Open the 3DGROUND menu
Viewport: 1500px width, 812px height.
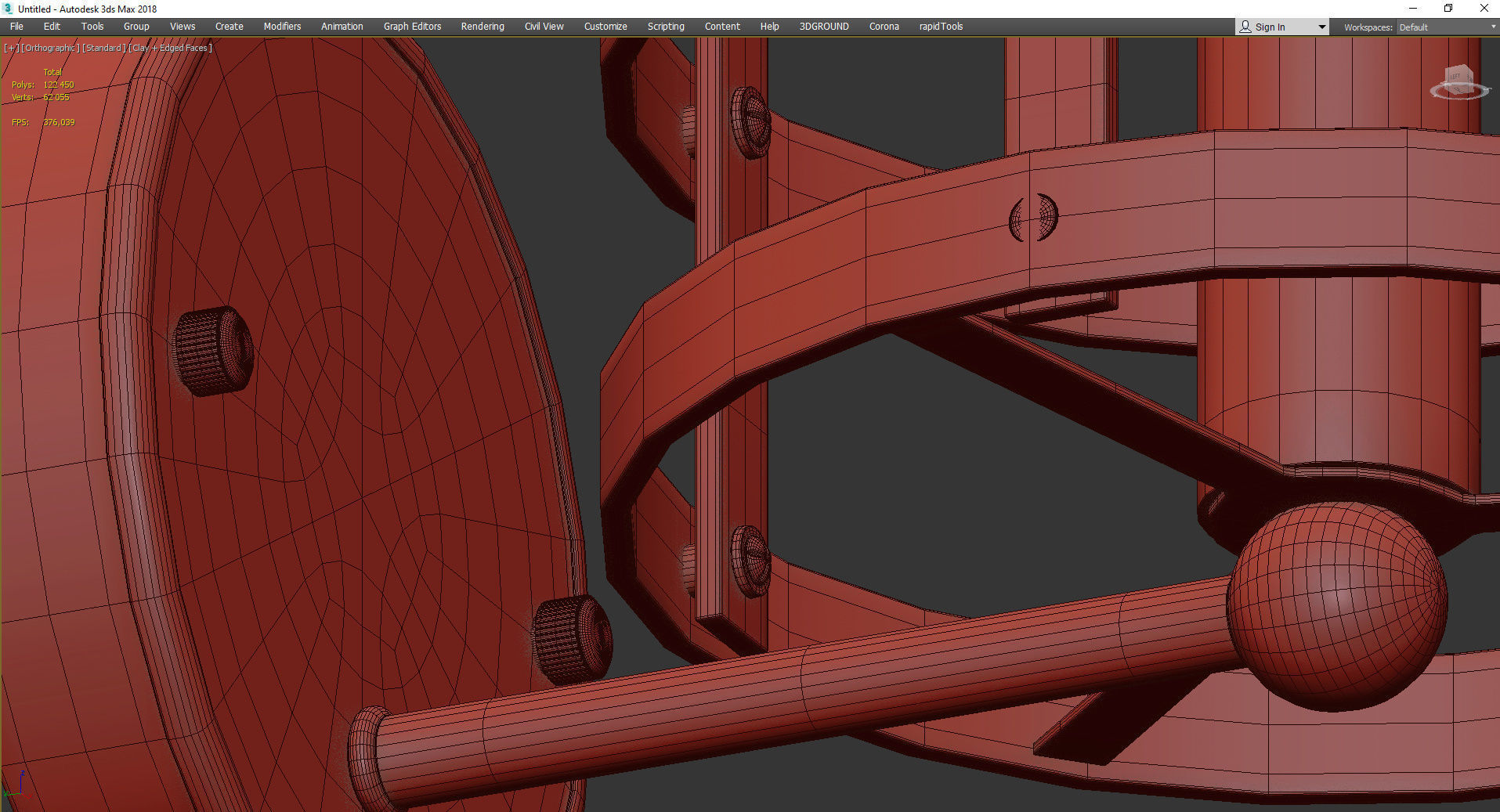[824, 27]
